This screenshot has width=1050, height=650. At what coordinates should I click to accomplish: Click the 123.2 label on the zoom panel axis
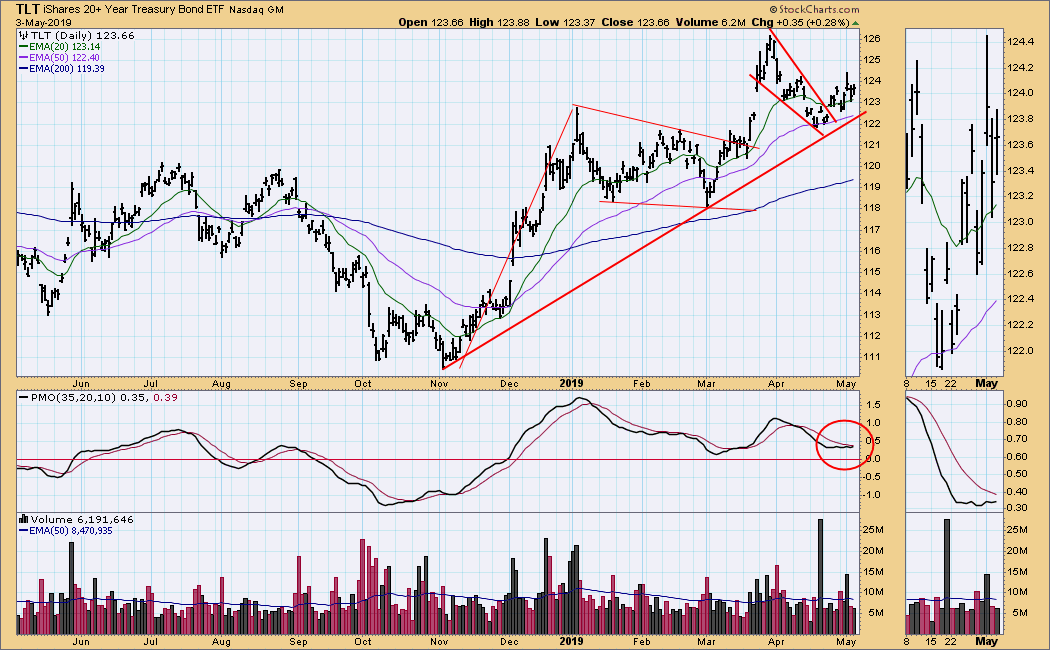[1021, 196]
